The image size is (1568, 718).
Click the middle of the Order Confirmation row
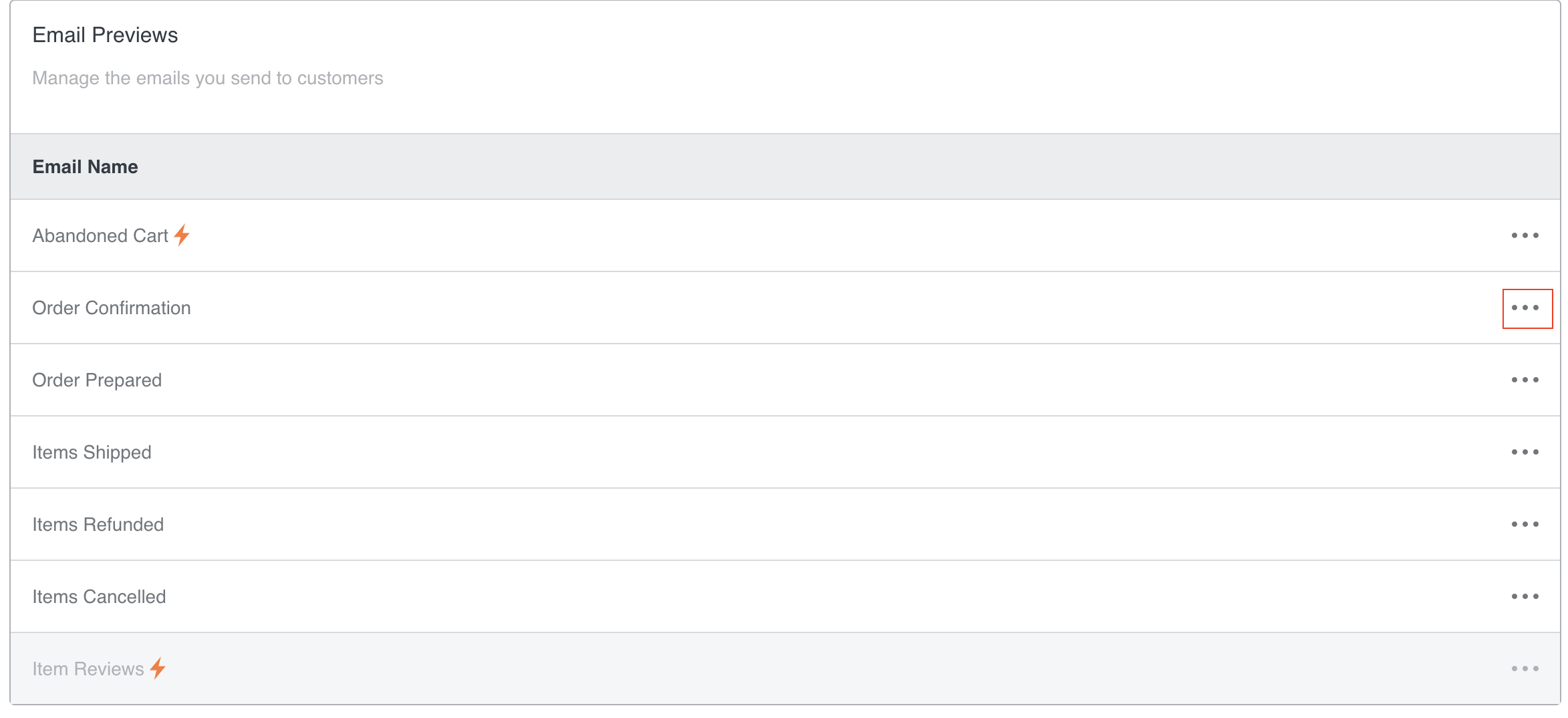(785, 308)
